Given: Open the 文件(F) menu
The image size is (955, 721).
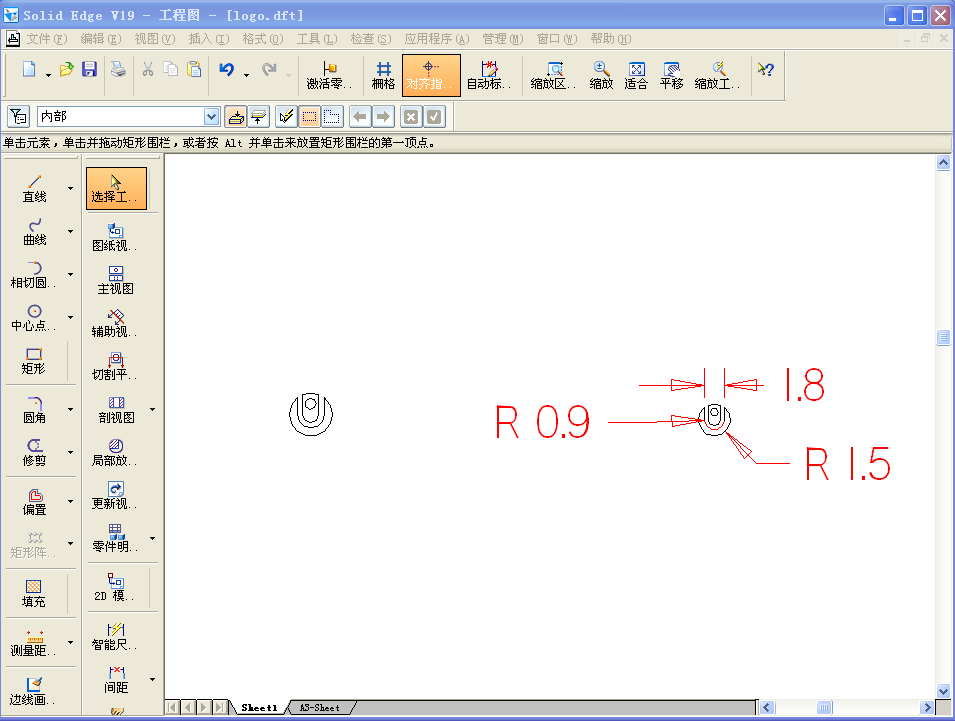Looking at the screenshot, I should coord(47,39).
